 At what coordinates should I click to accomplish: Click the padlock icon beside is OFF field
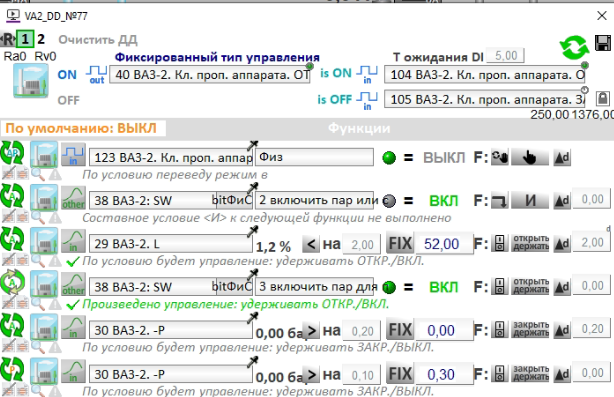pos(603,98)
